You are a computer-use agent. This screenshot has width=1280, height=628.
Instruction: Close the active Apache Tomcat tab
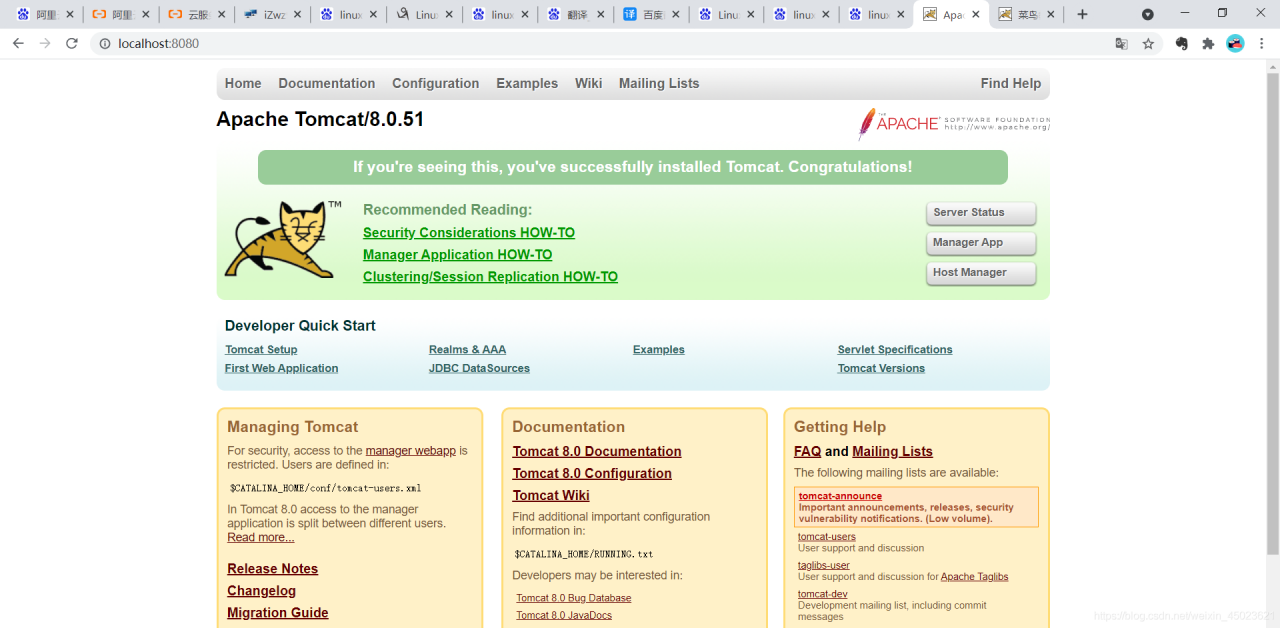[x=977, y=15]
